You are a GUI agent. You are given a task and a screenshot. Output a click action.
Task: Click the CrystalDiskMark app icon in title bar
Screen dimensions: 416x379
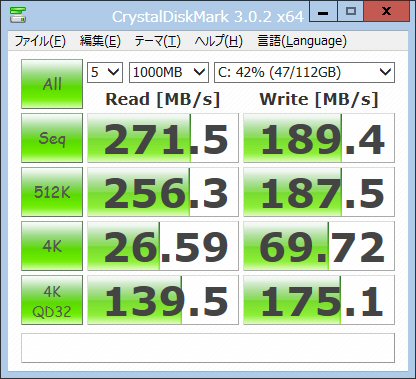(x=18, y=14)
